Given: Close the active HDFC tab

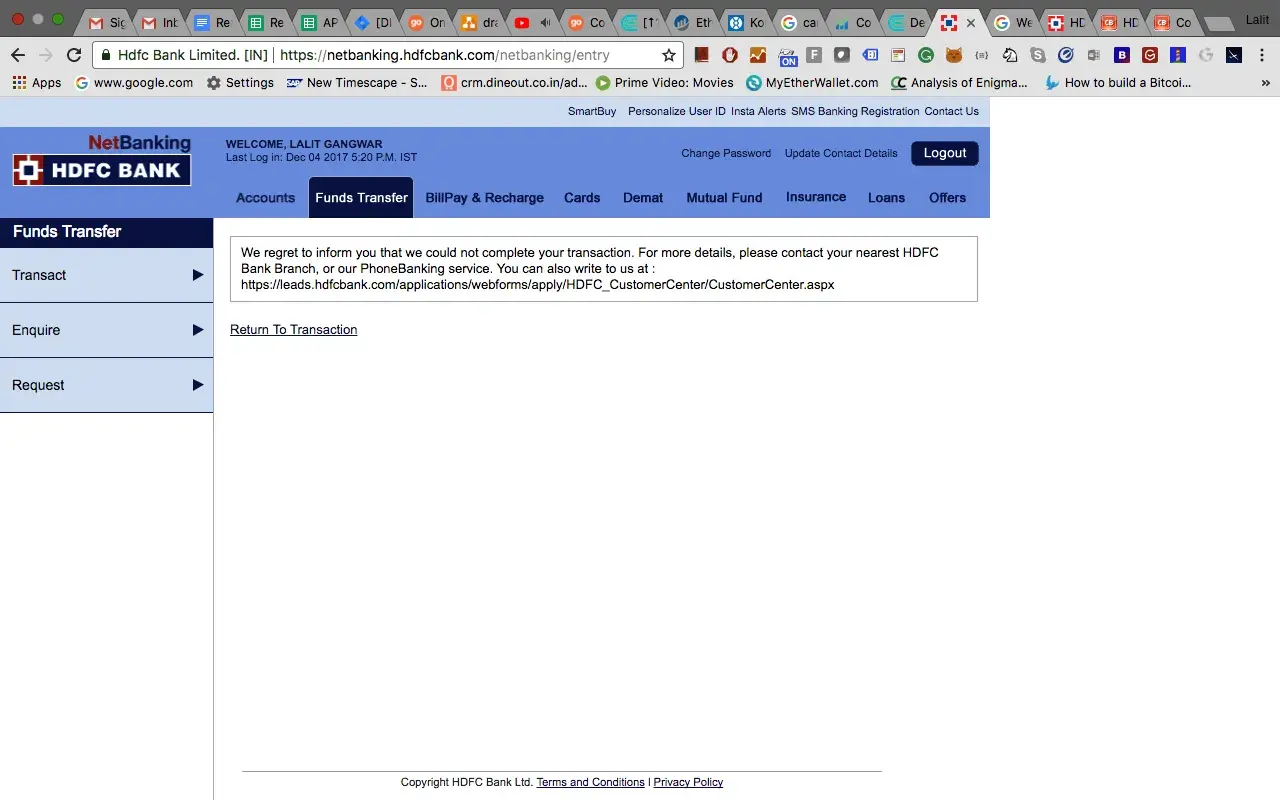Looking at the screenshot, I should tap(970, 22).
